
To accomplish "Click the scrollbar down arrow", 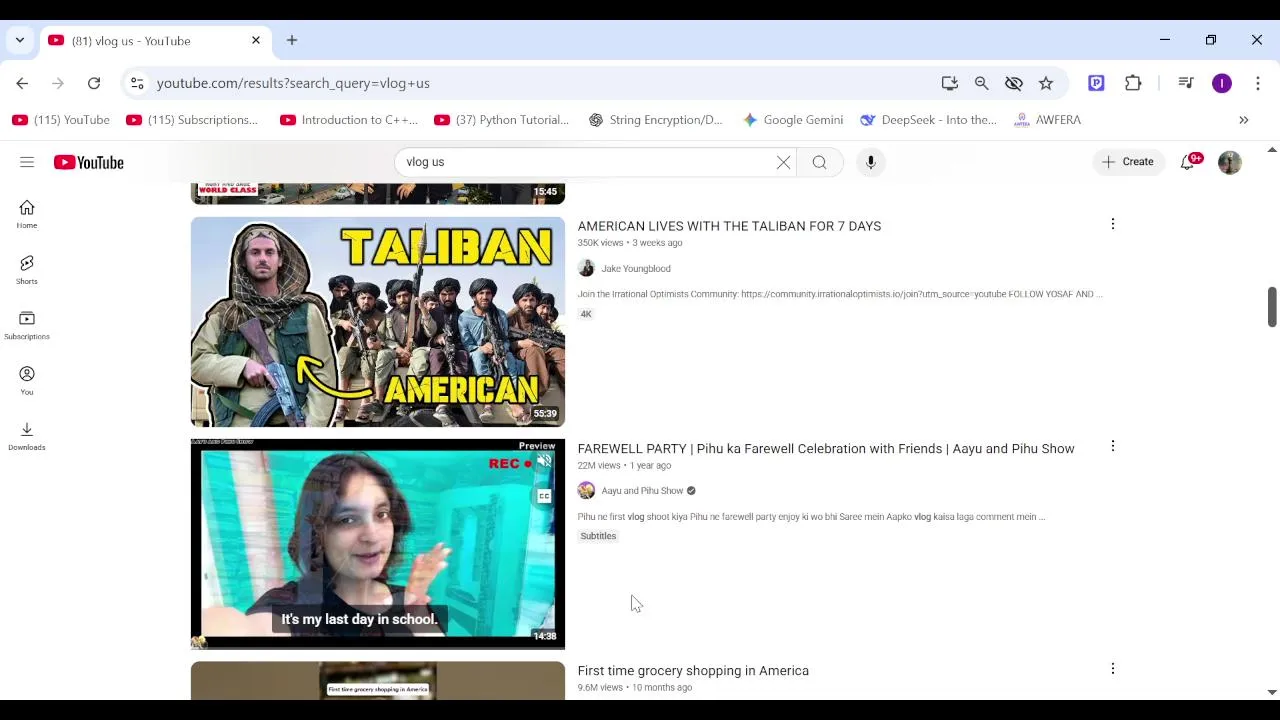I will tap(1272, 692).
